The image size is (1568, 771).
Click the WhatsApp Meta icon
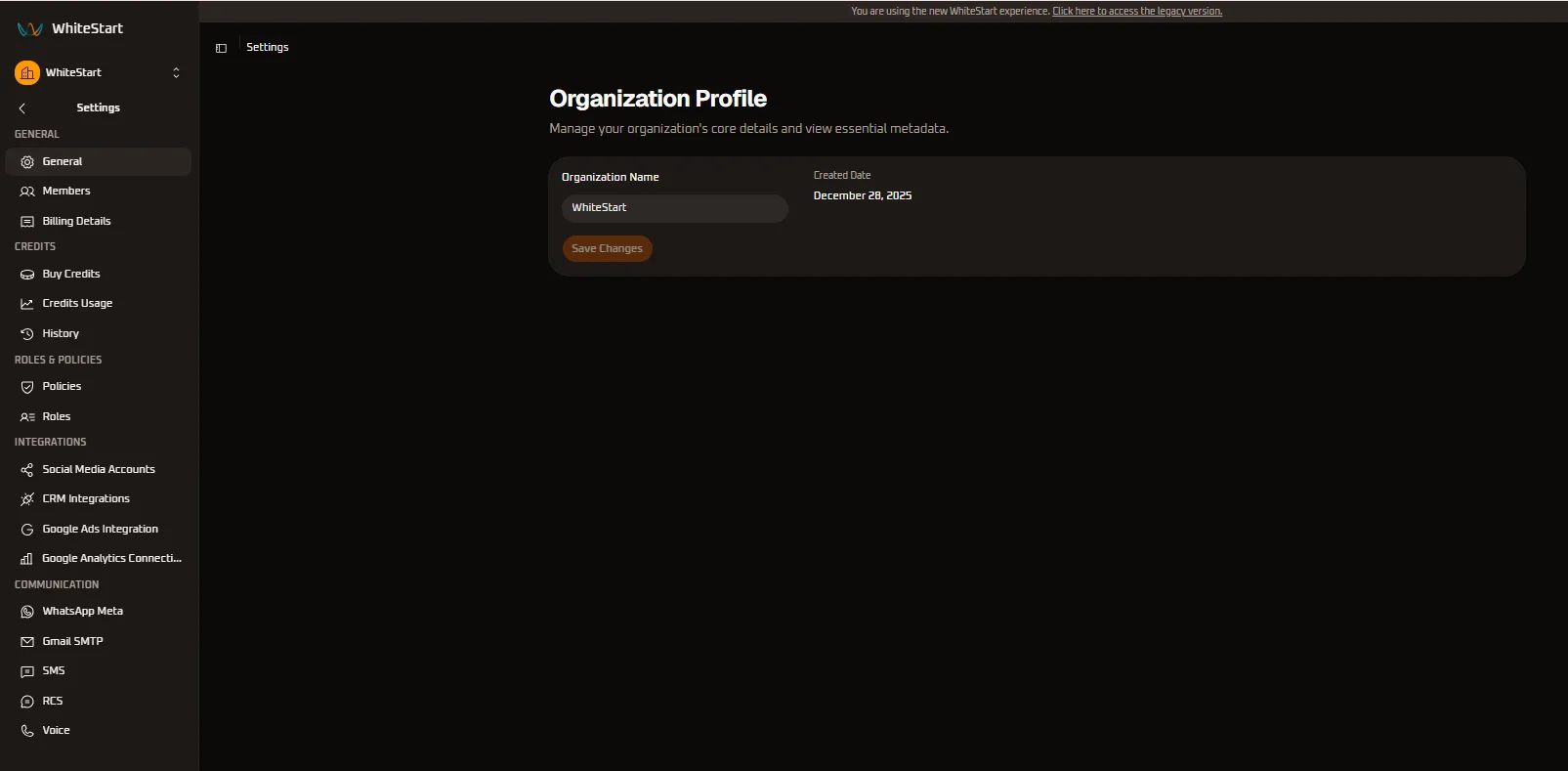(27, 612)
